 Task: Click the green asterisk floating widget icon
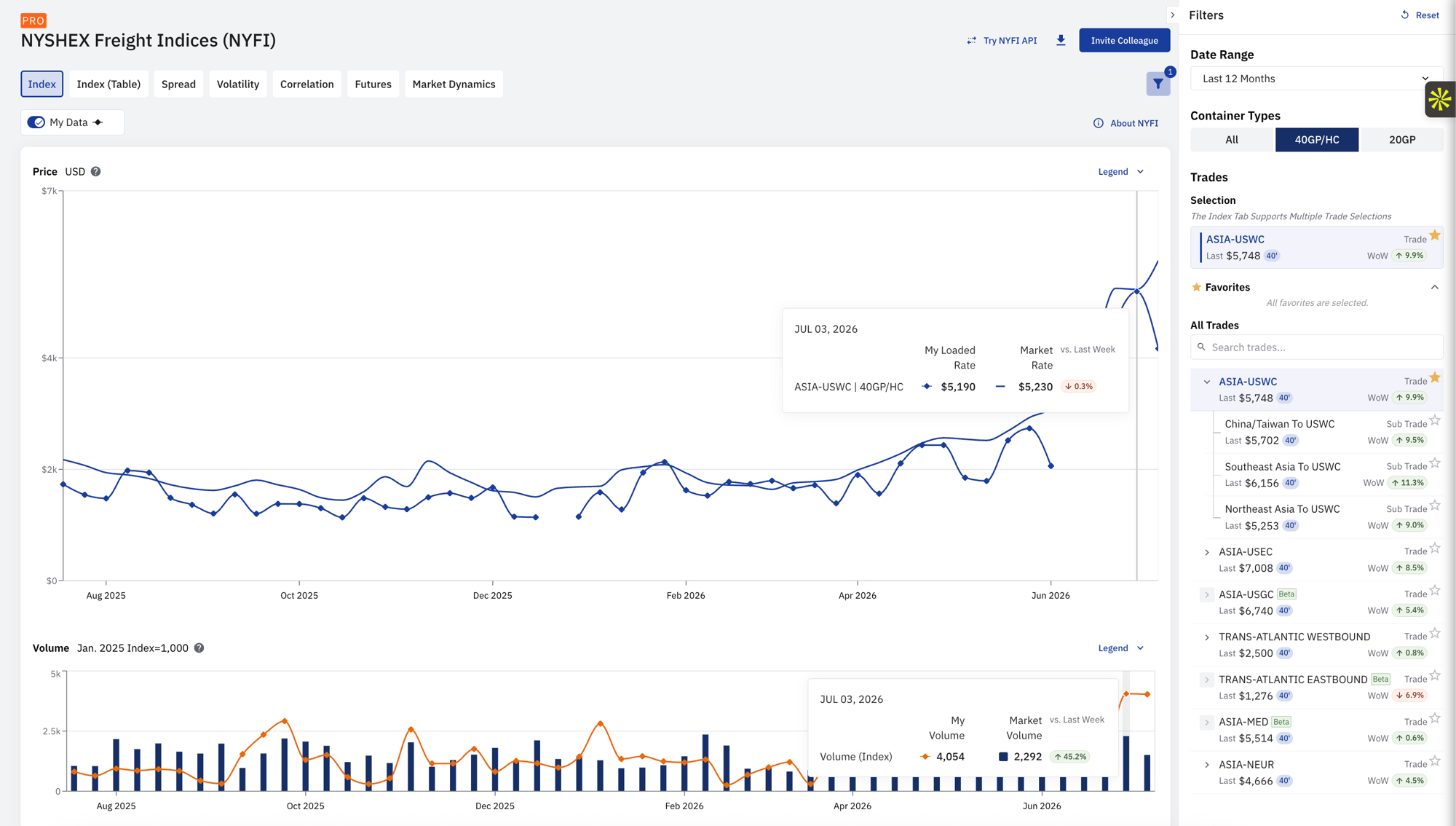coord(1439,100)
